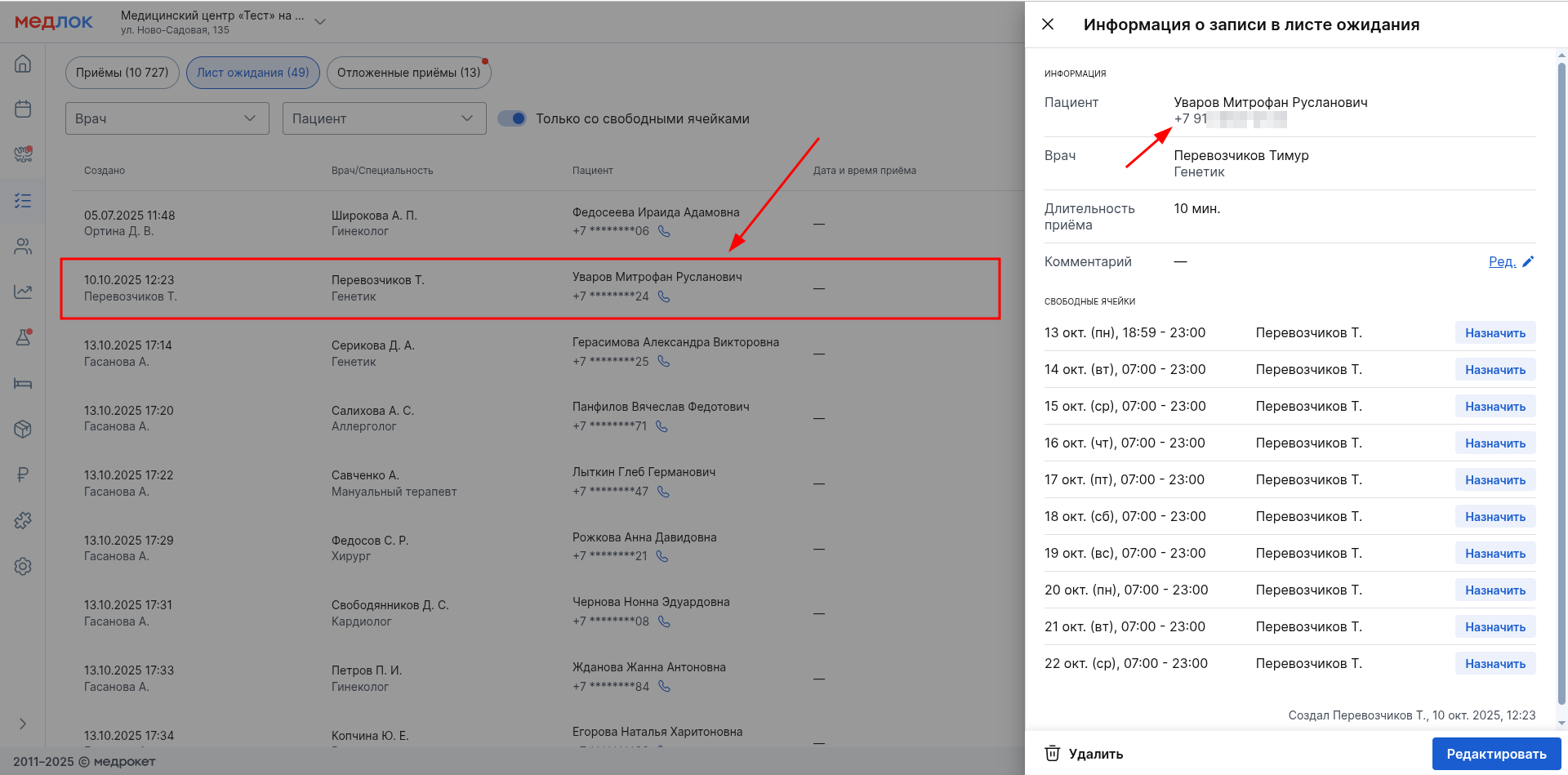Open the patients (people) sidebar icon
The image size is (1568, 775).
pos(23,246)
